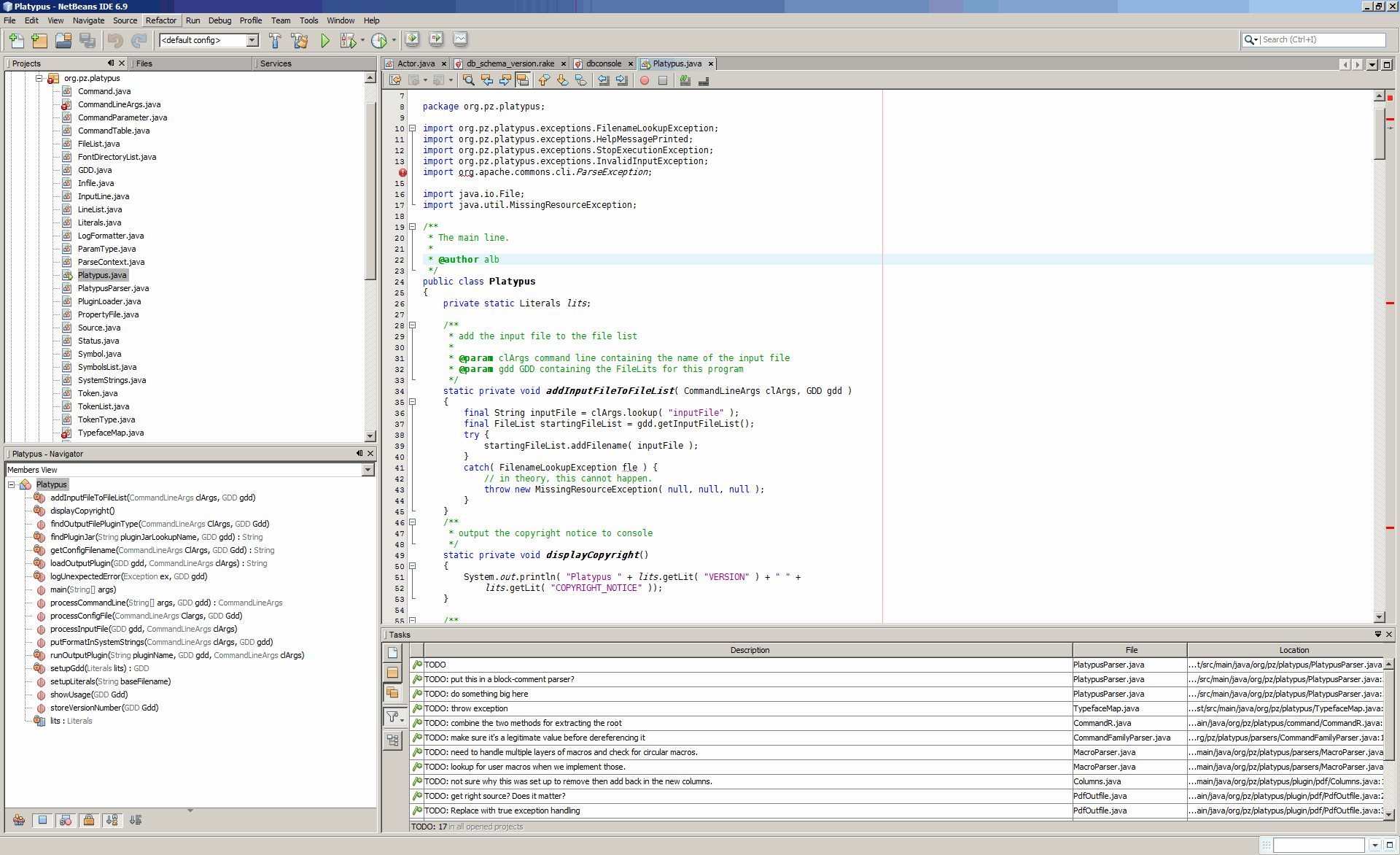Viewport: 1400px width, 855px height.
Task: Click the Profile Main Project clock icon
Action: (x=378, y=41)
